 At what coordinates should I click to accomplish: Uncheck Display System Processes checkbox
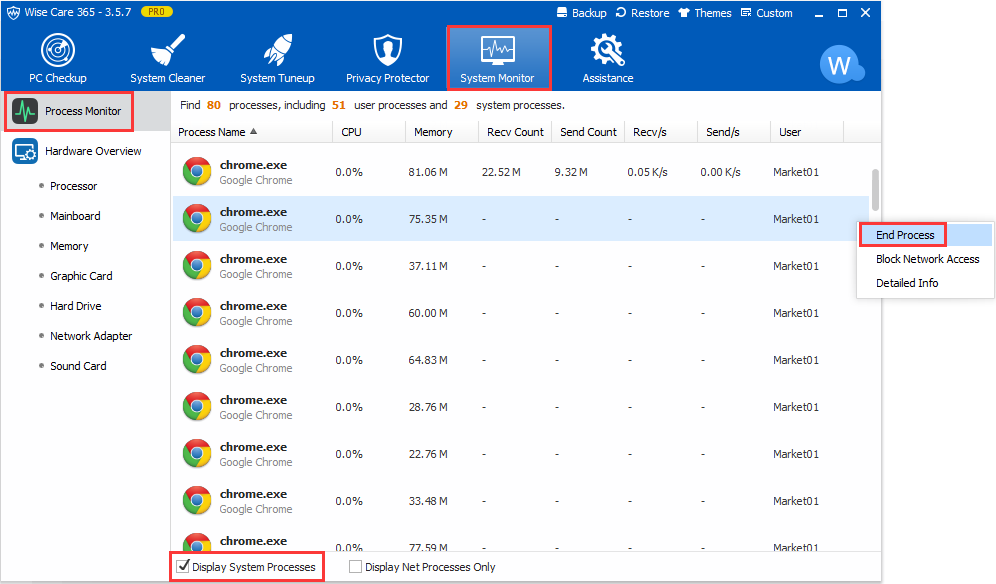pyautogui.click(x=183, y=566)
